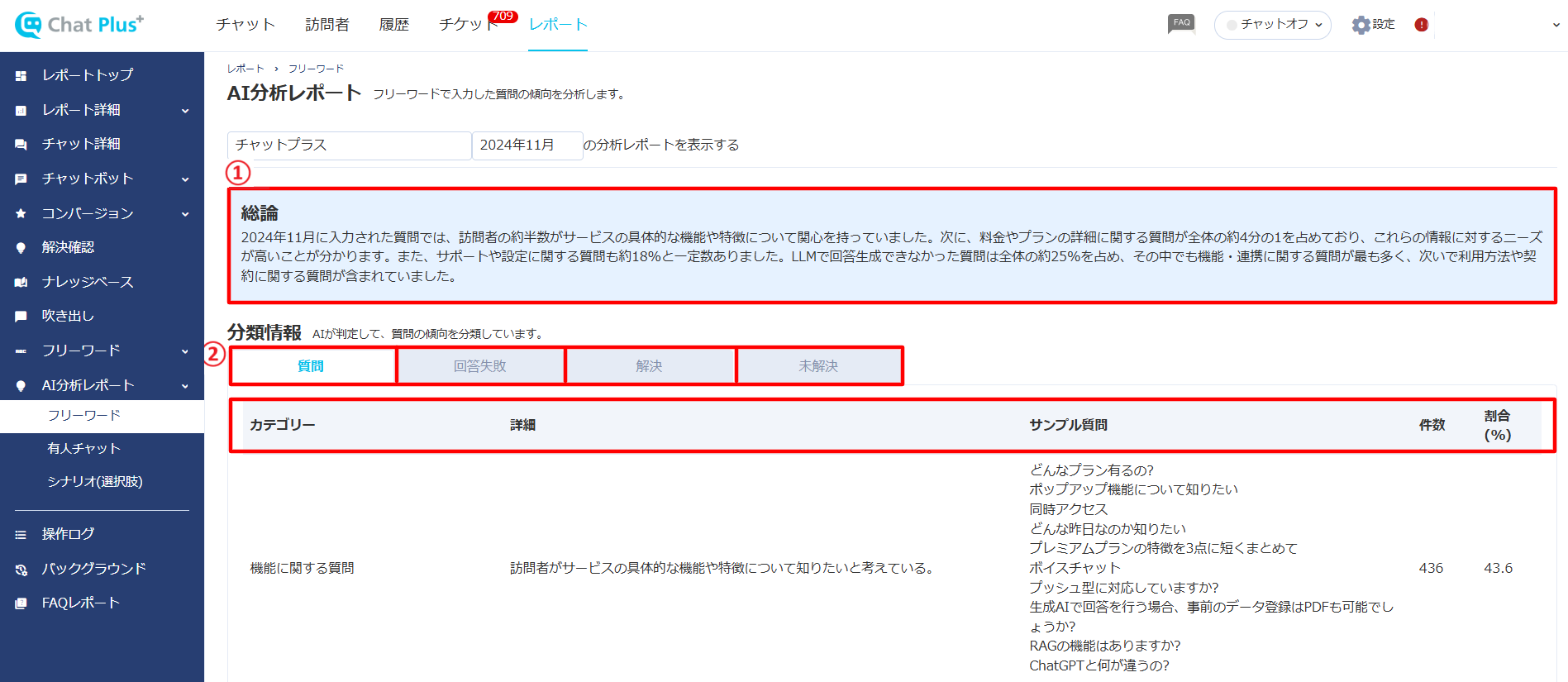The image size is (1568, 682).
Task: Open the FAQ speech-bubble icon
Action: point(1181,24)
